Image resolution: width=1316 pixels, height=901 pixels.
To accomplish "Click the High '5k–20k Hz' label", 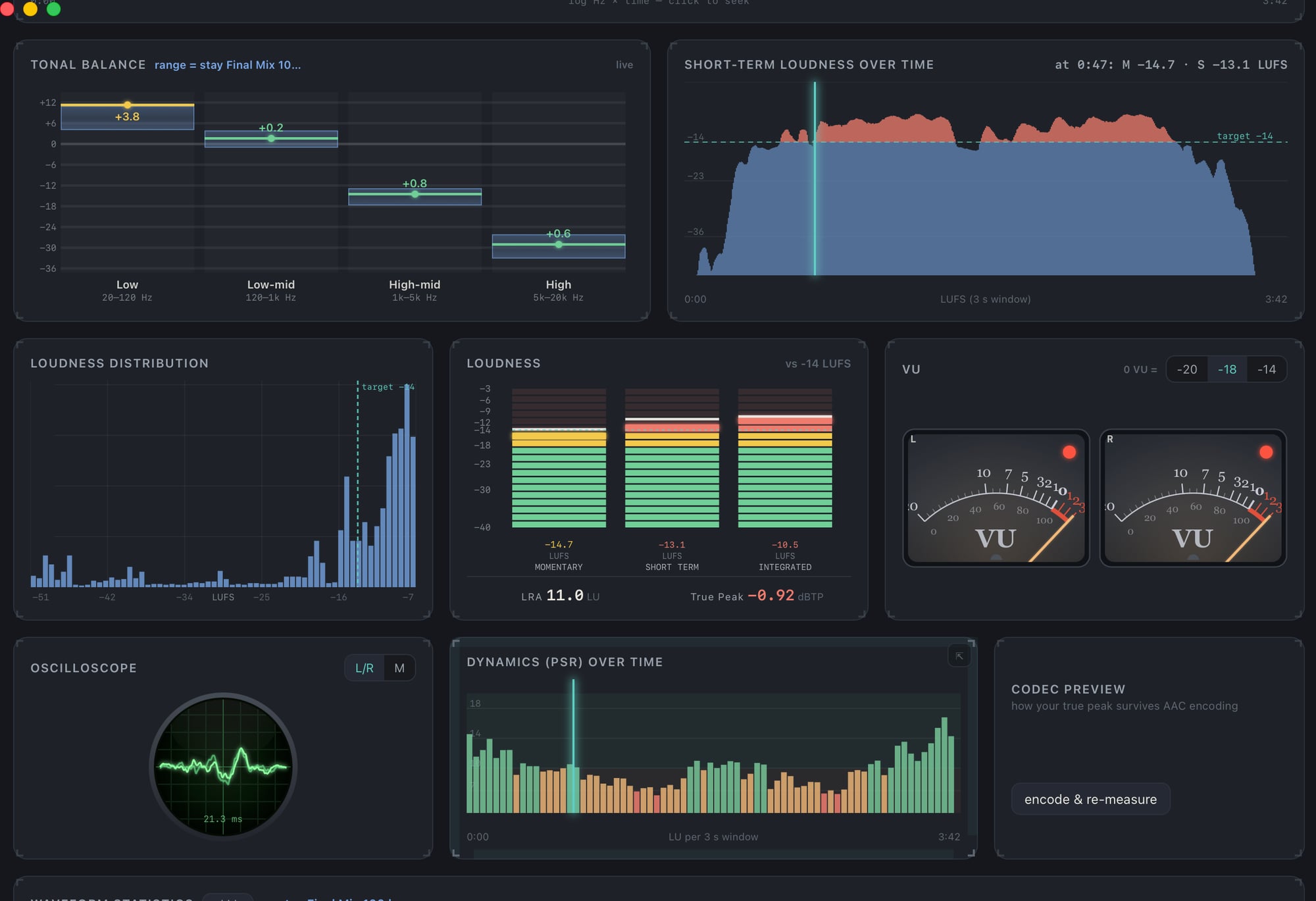I will [x=559, y=298].
